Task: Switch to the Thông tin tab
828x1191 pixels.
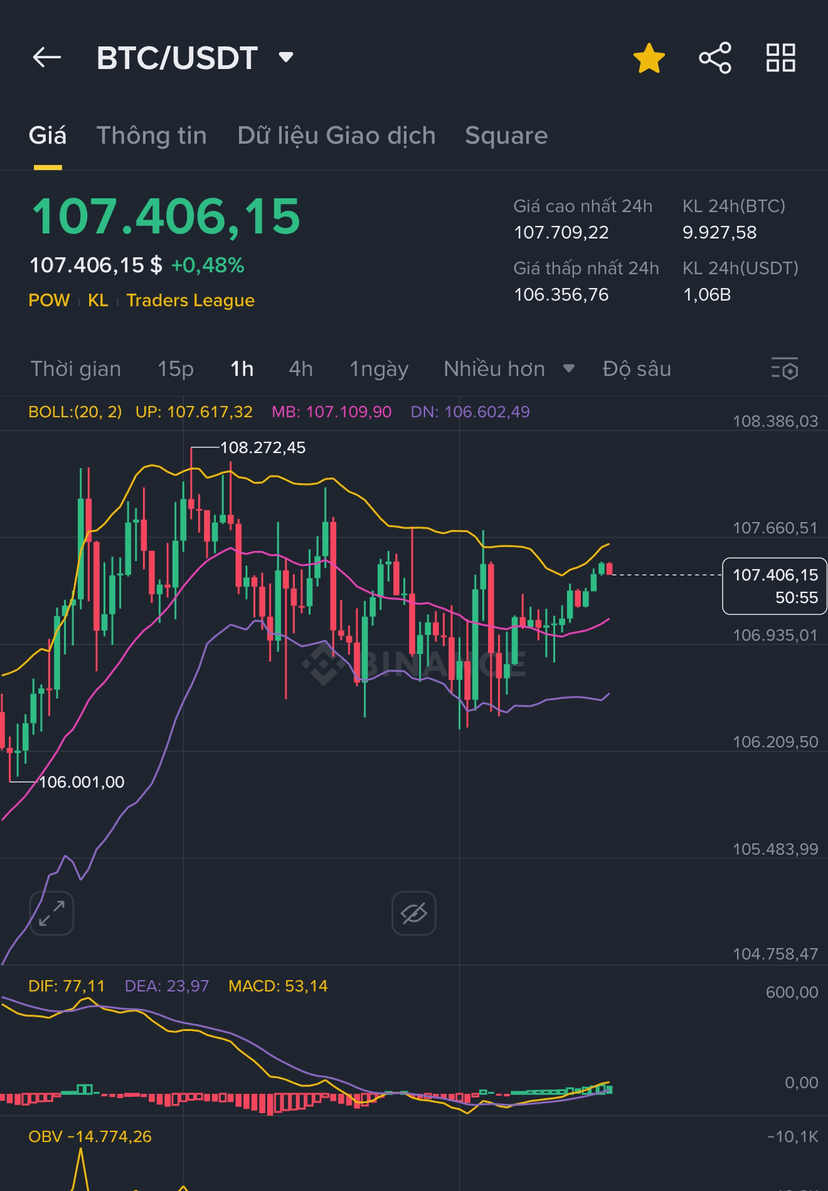Action: (151, 135)
